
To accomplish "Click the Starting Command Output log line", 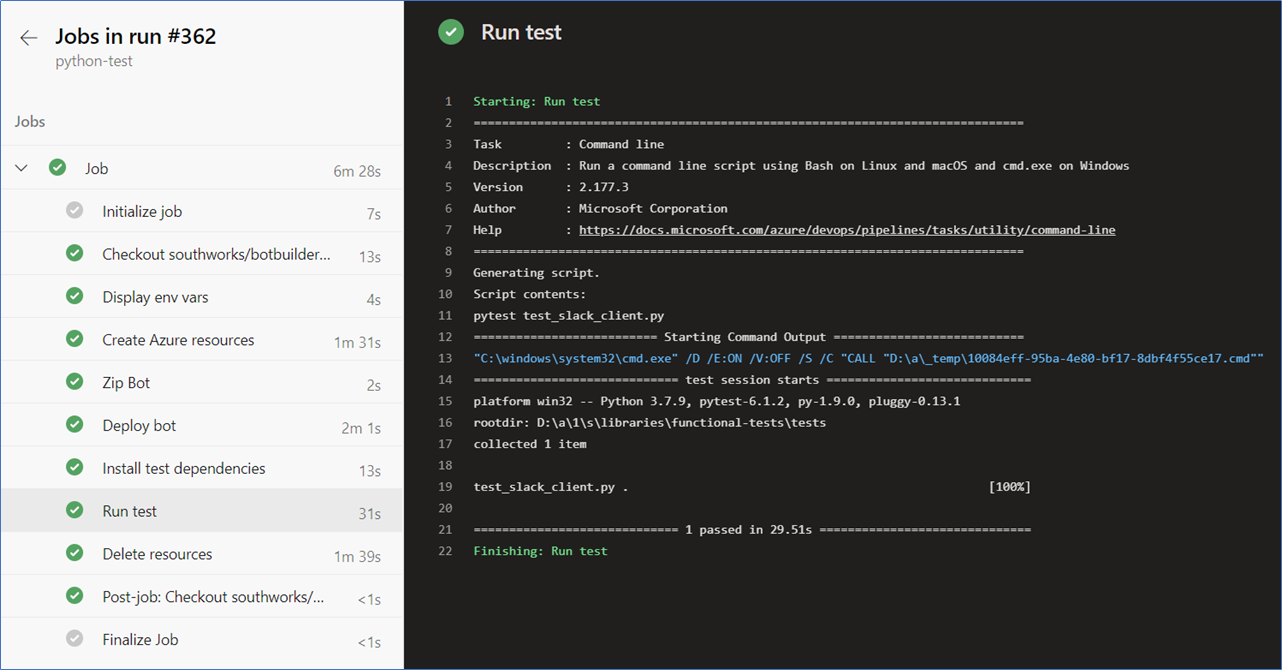I will tap(748, 337).
